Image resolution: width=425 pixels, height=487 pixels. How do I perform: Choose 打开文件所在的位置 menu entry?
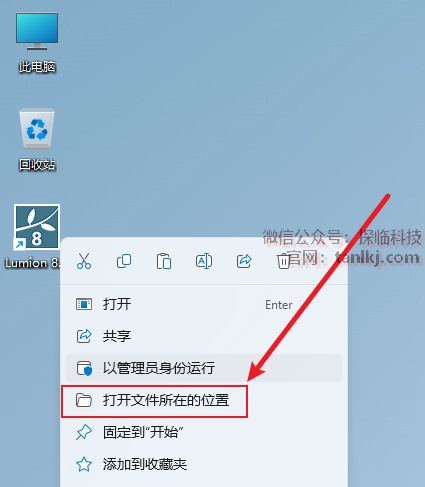point(204,400)
